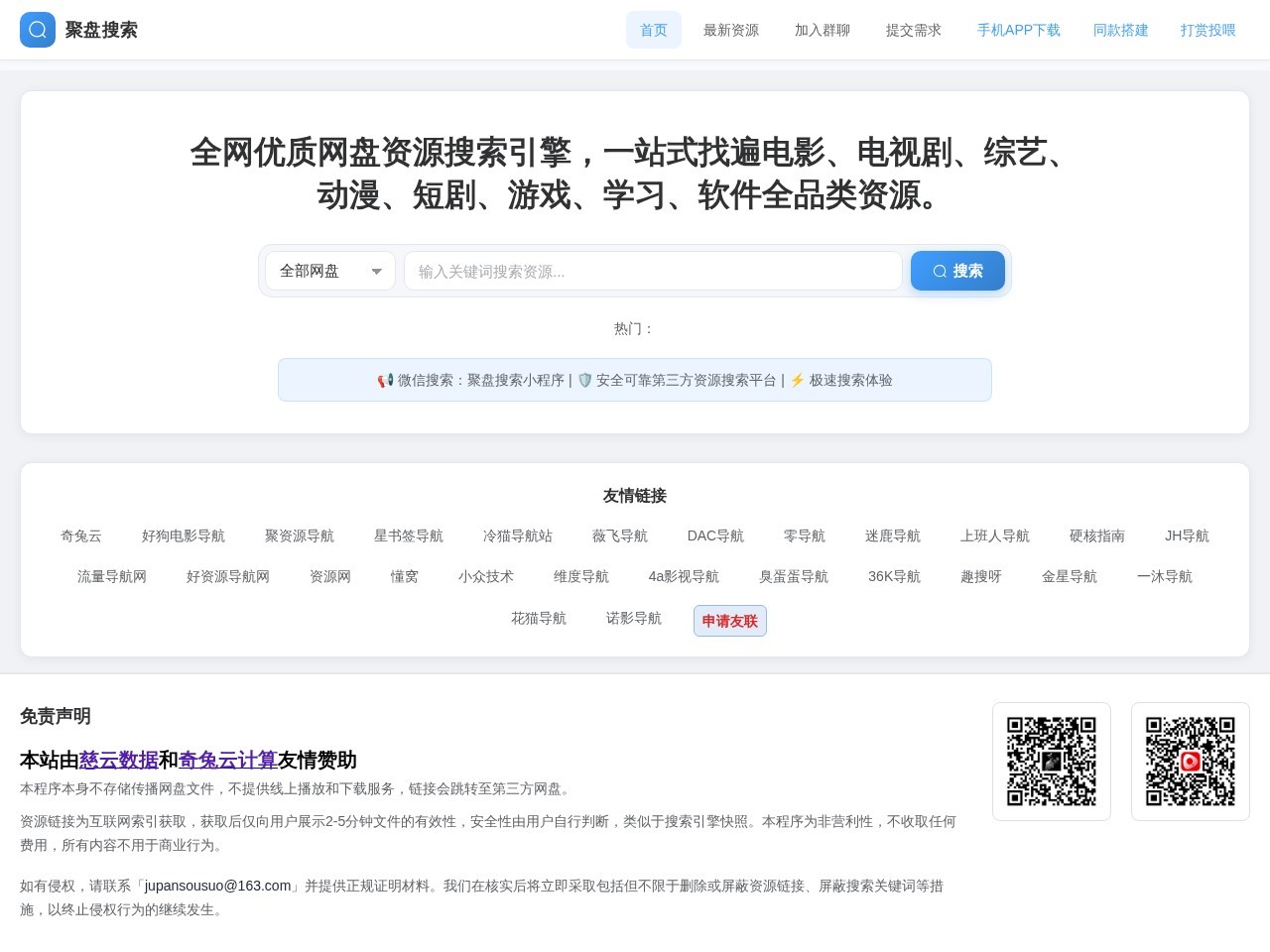
Task: Click the 免责声明 heading
Action: [56, 716]
